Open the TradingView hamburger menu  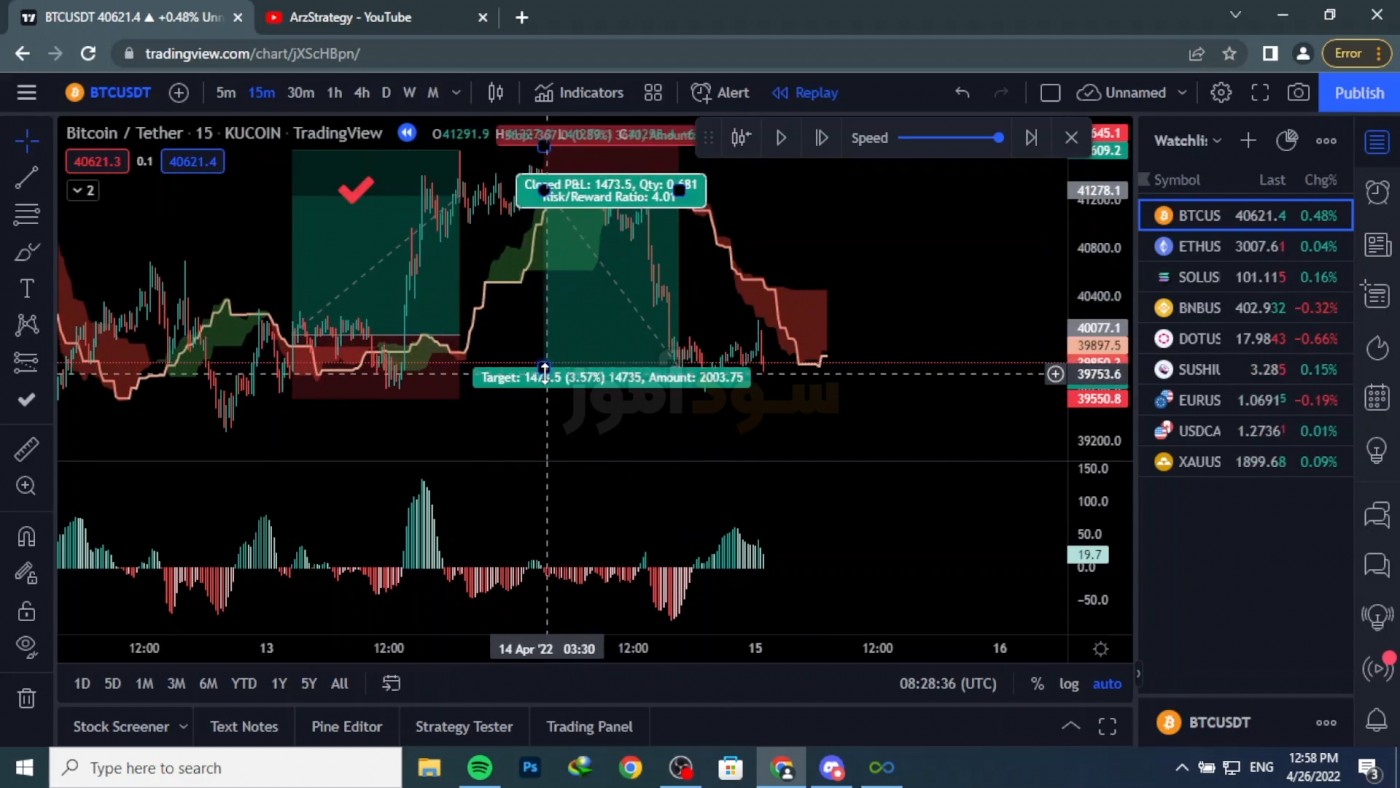click(27, 93)
